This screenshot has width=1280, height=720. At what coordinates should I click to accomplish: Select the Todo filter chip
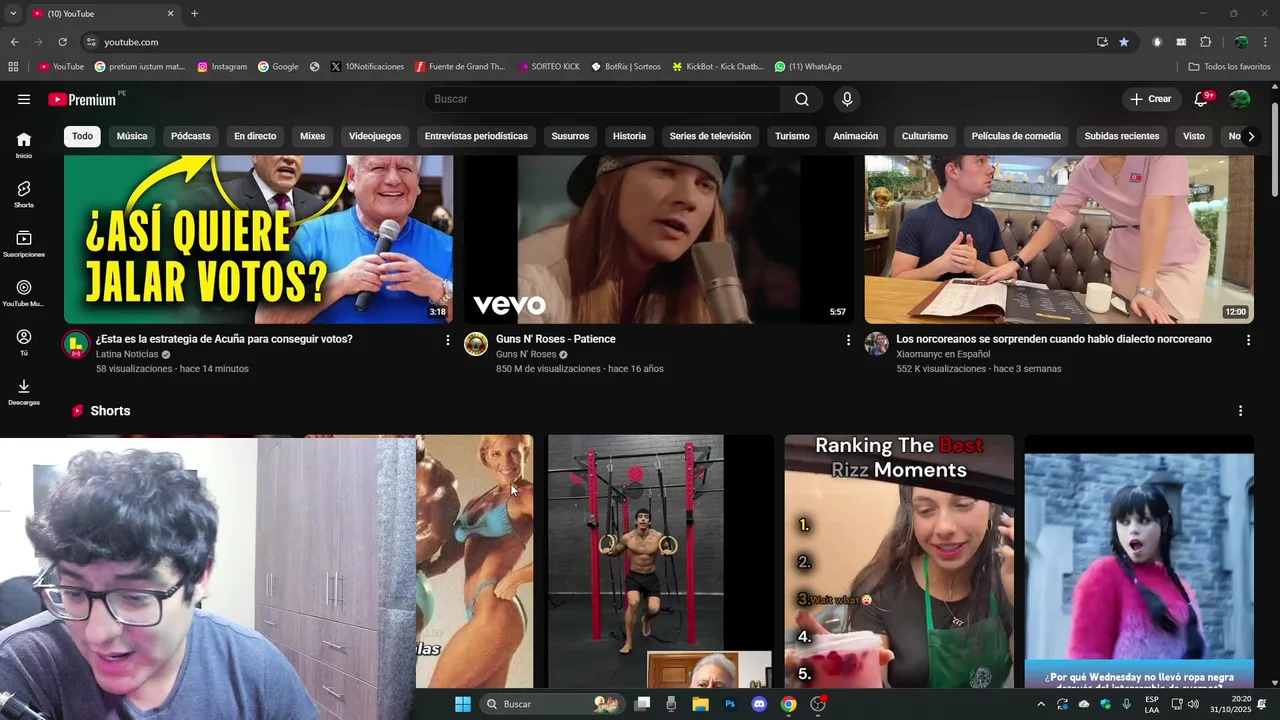[x=82, y=136]
